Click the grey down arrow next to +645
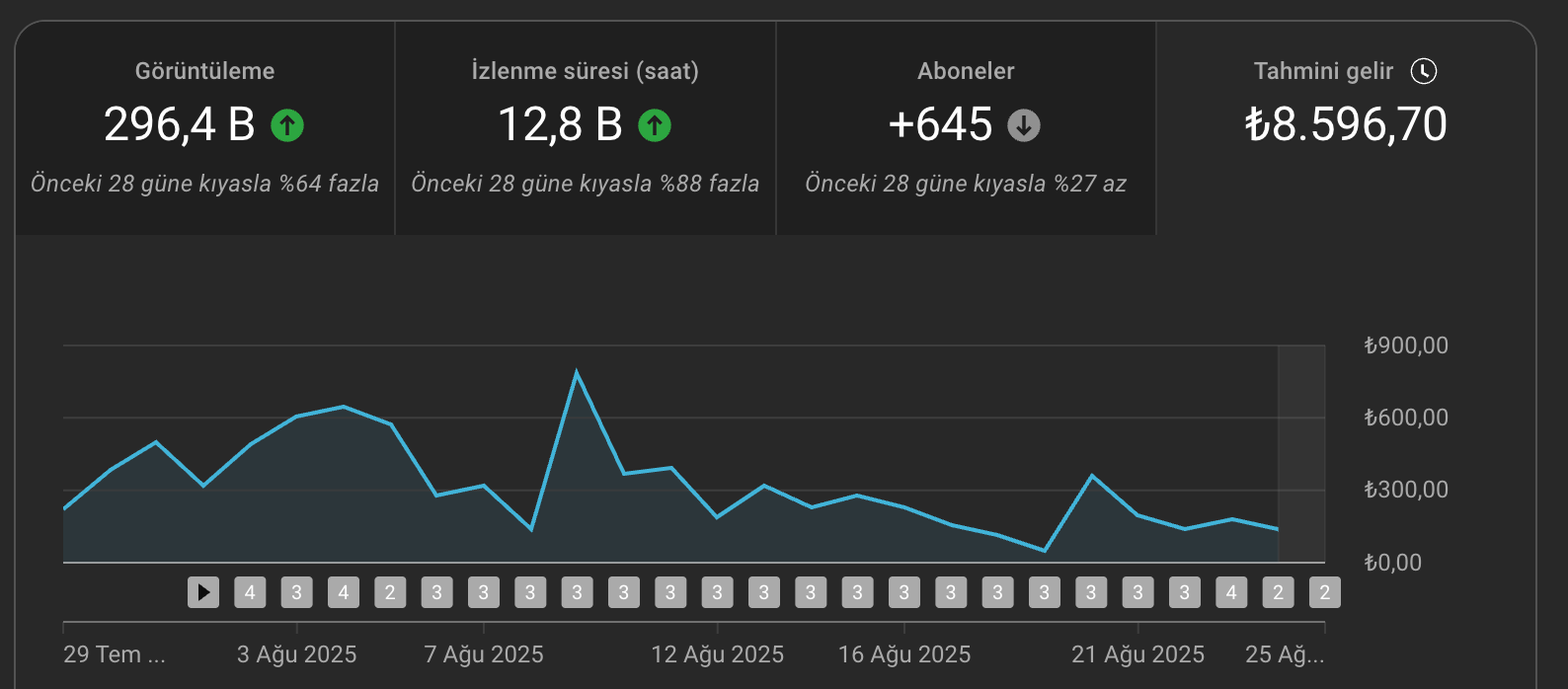This screenshot has height=689, width=1568. tap(1024, 125)
